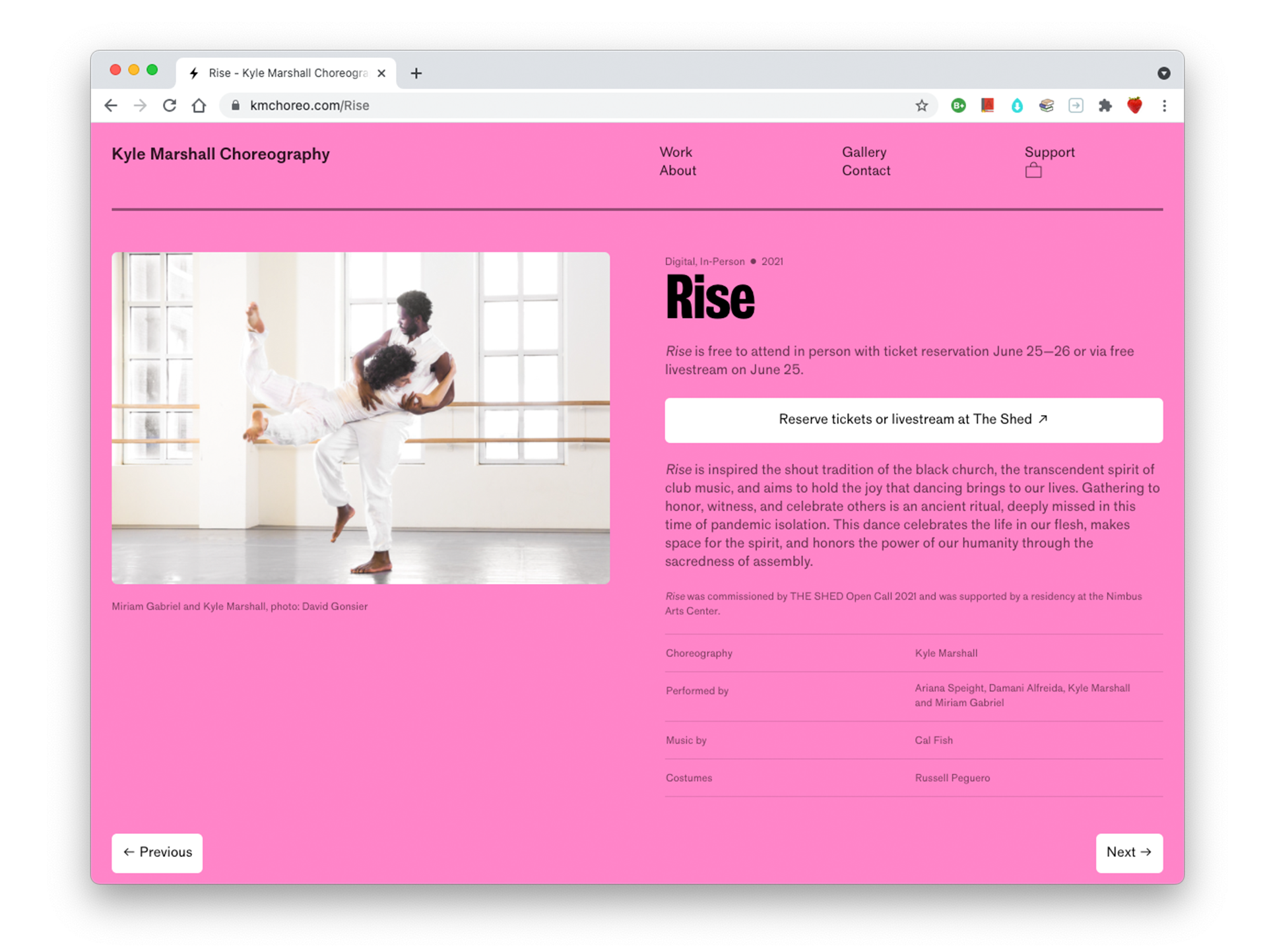Go to Previous work page
This screenshot has width=1267, height=952.
(x=157, y=852)
